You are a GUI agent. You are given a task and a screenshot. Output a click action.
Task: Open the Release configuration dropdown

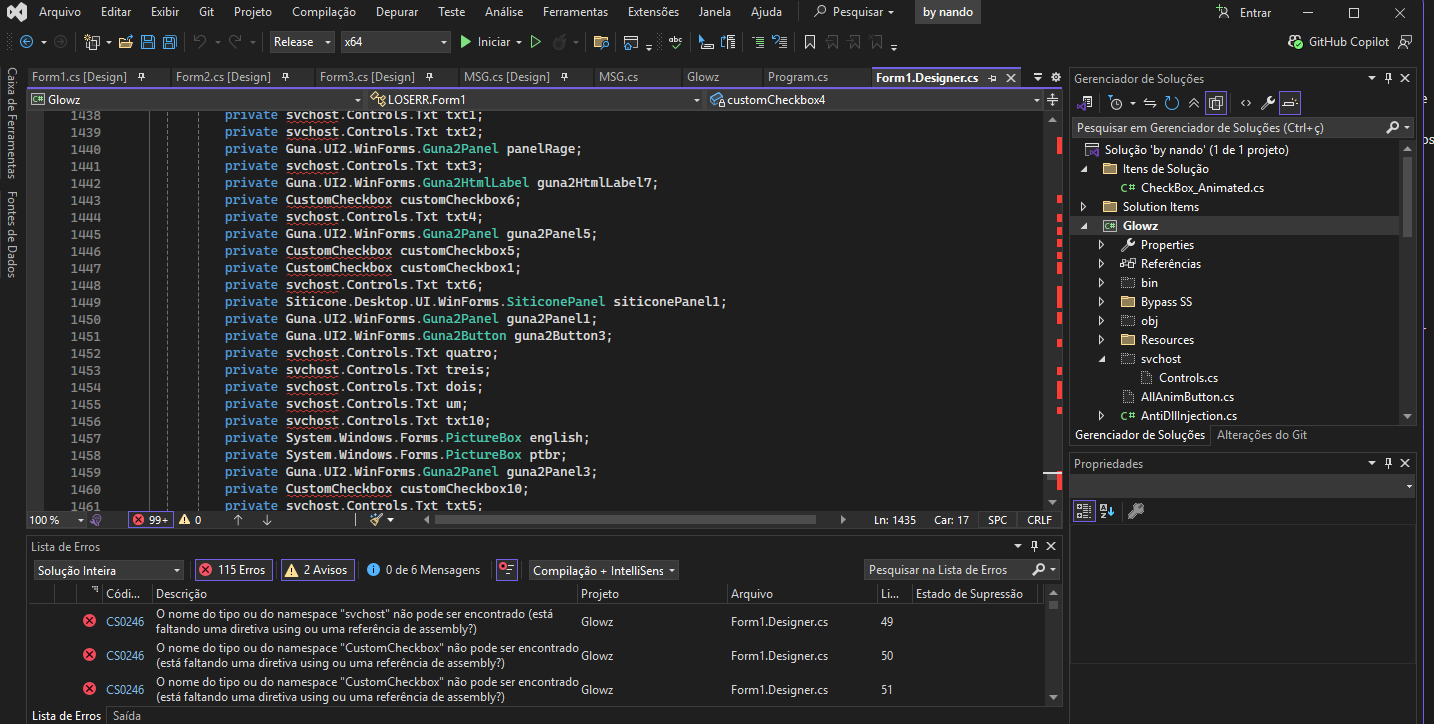pyautogui.click(x=304, y=42)
